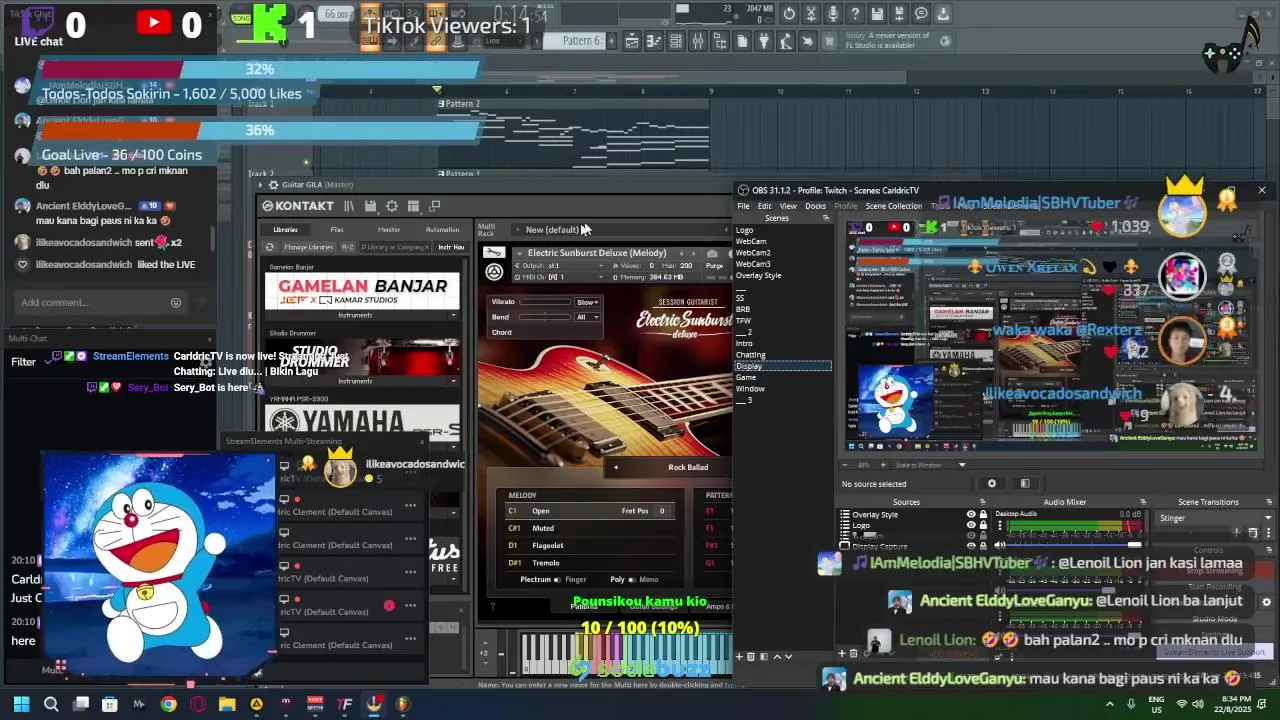Click the snapshot camera icon in Kontakt instrument header
This screenshot has height=720, width=1280.
click(711, 254)
